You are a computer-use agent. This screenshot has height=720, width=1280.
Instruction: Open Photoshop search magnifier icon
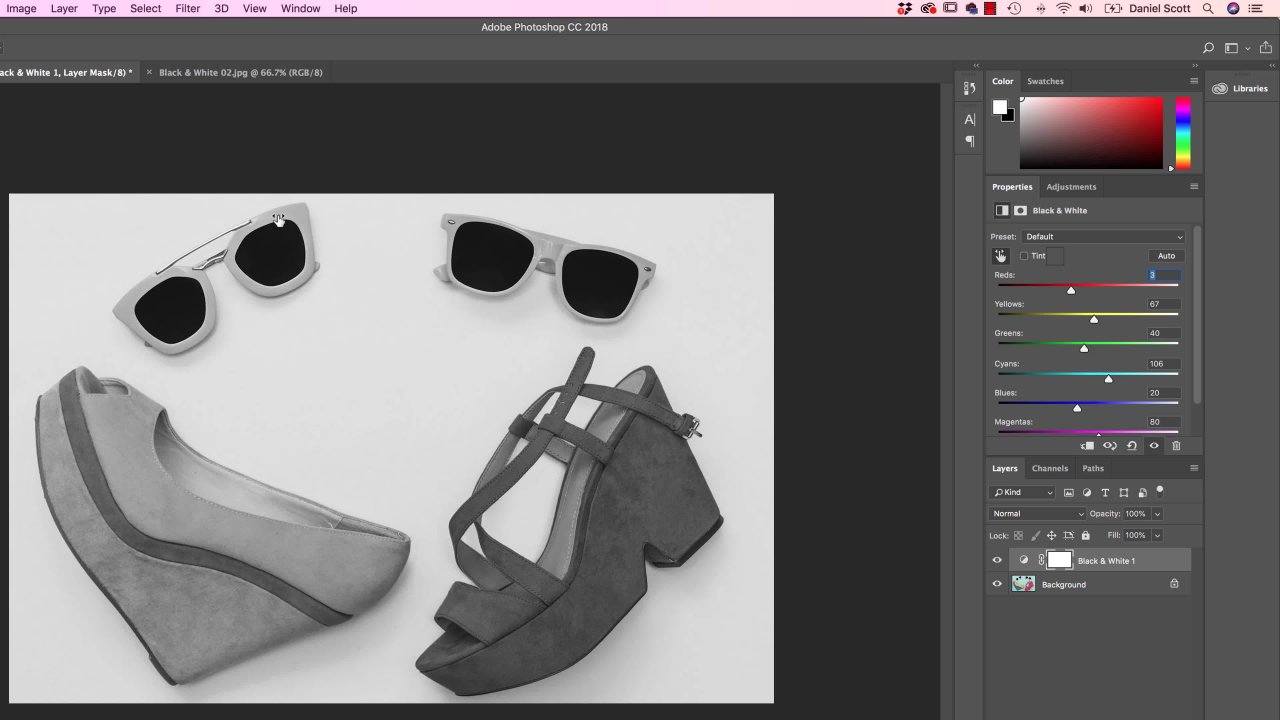1208,48
